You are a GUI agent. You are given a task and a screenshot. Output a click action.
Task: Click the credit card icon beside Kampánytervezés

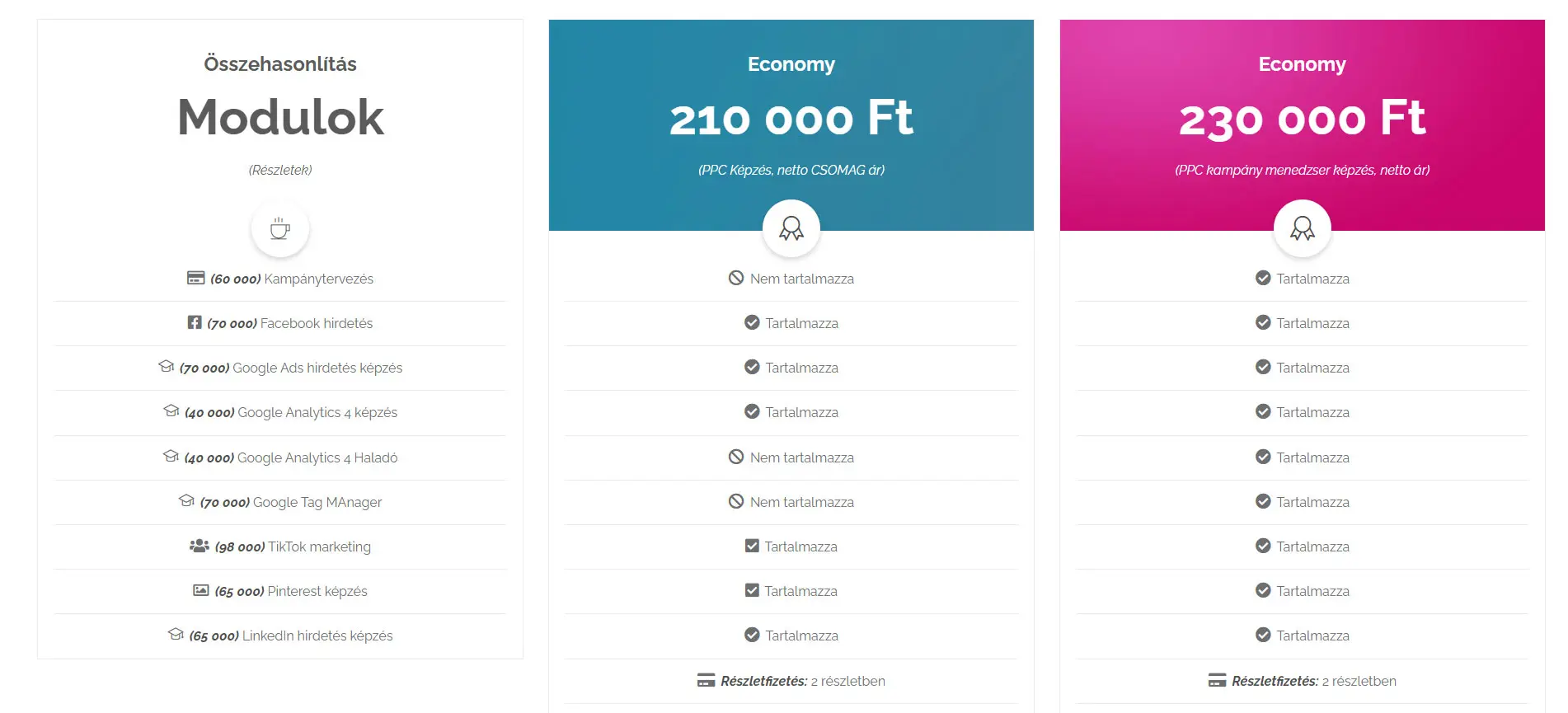point(195,278)
